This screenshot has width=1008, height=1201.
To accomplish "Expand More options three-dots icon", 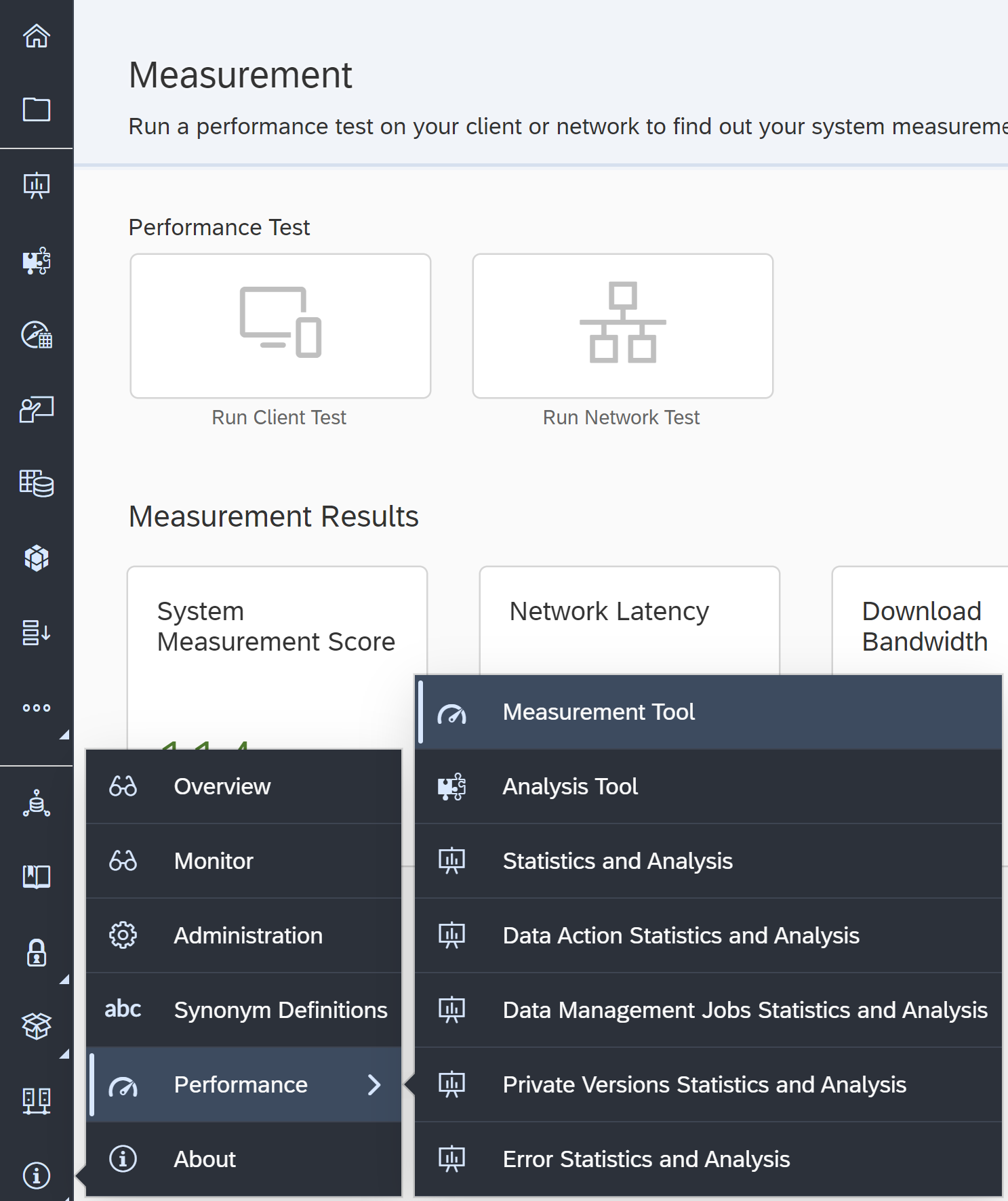I will (x=37, y=708).
